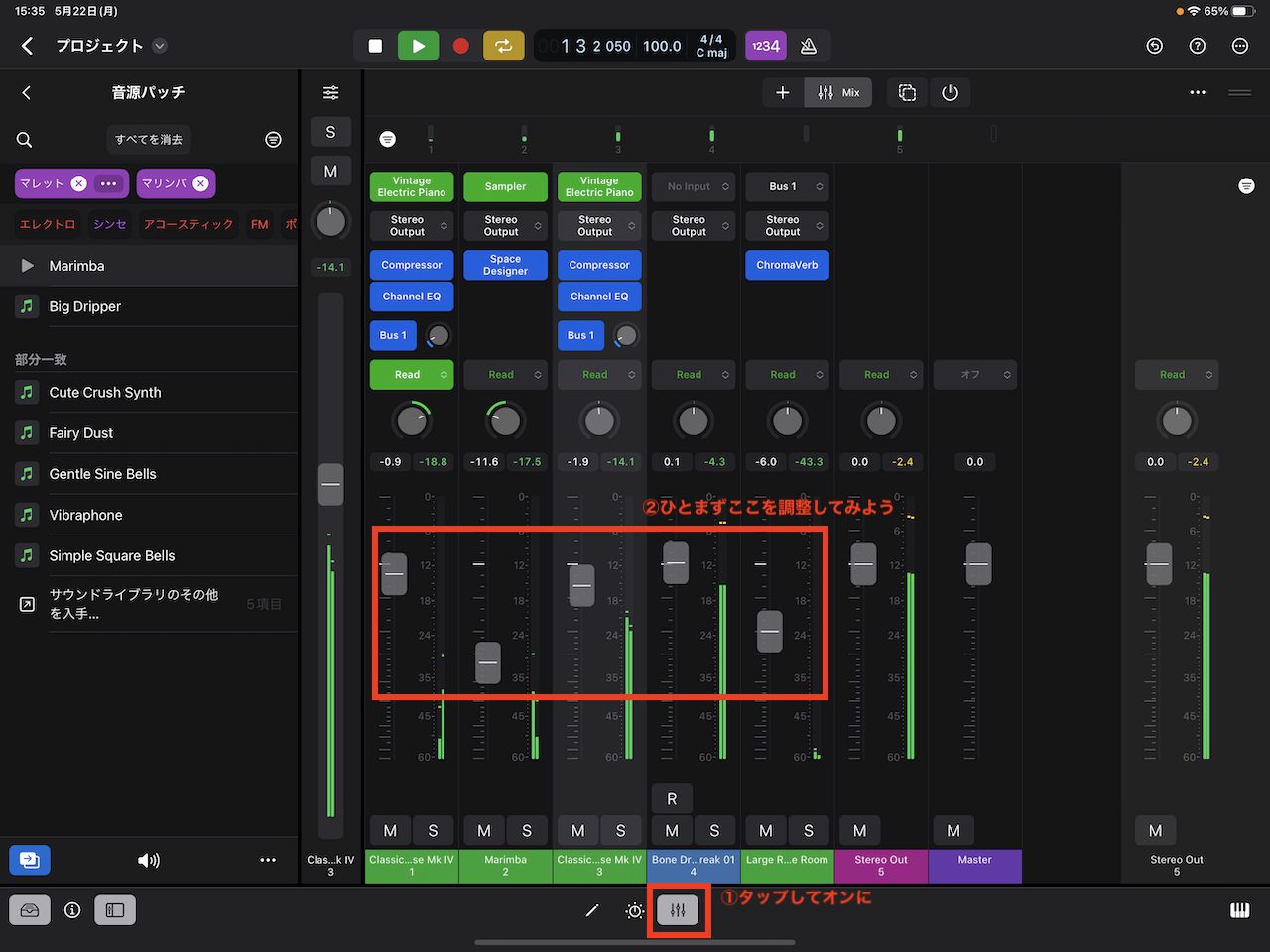
Task: Preview the Marimba patch with play triangle
Action: tap(27, 266)
